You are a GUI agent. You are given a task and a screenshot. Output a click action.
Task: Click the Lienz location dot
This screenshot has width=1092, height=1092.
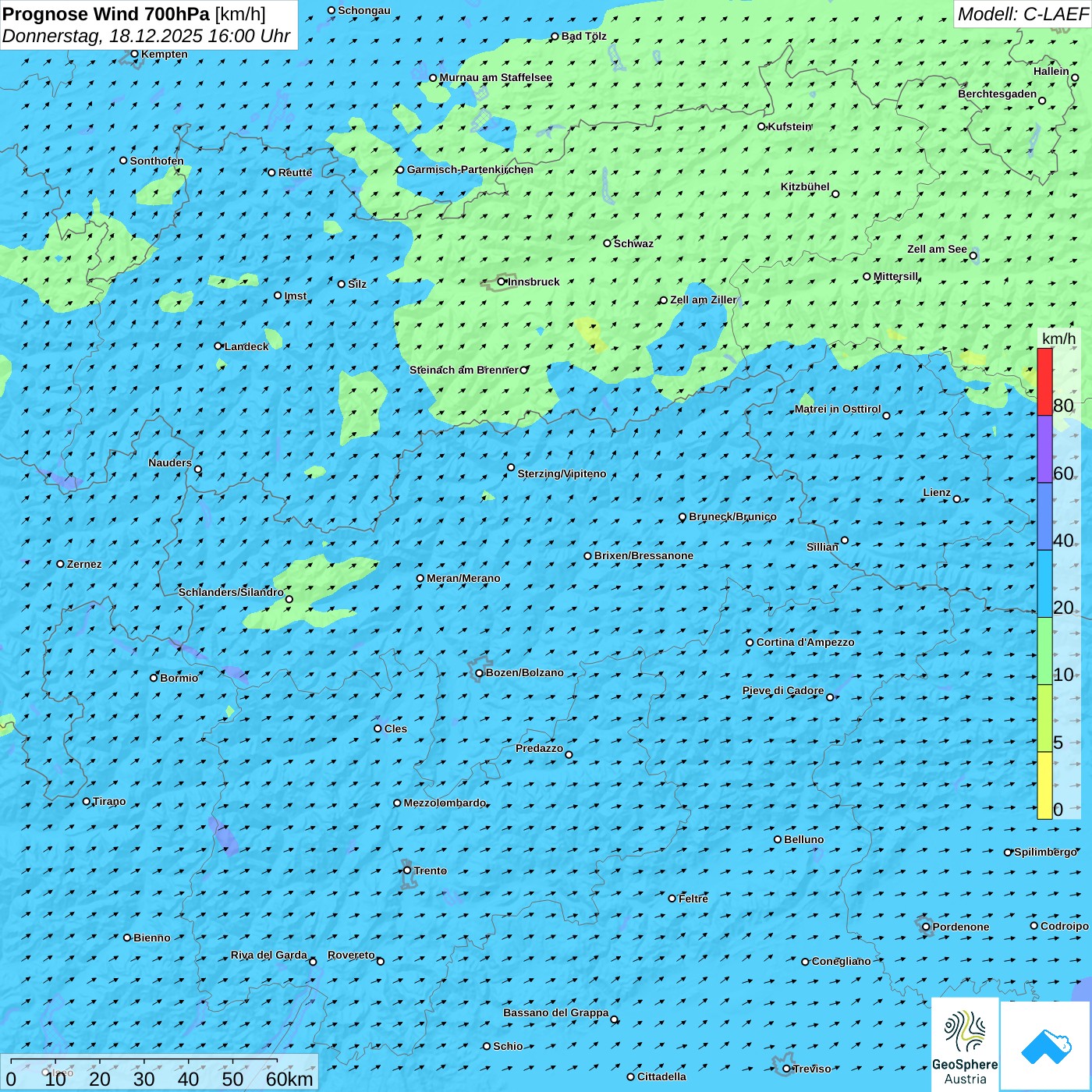point(957,499)
